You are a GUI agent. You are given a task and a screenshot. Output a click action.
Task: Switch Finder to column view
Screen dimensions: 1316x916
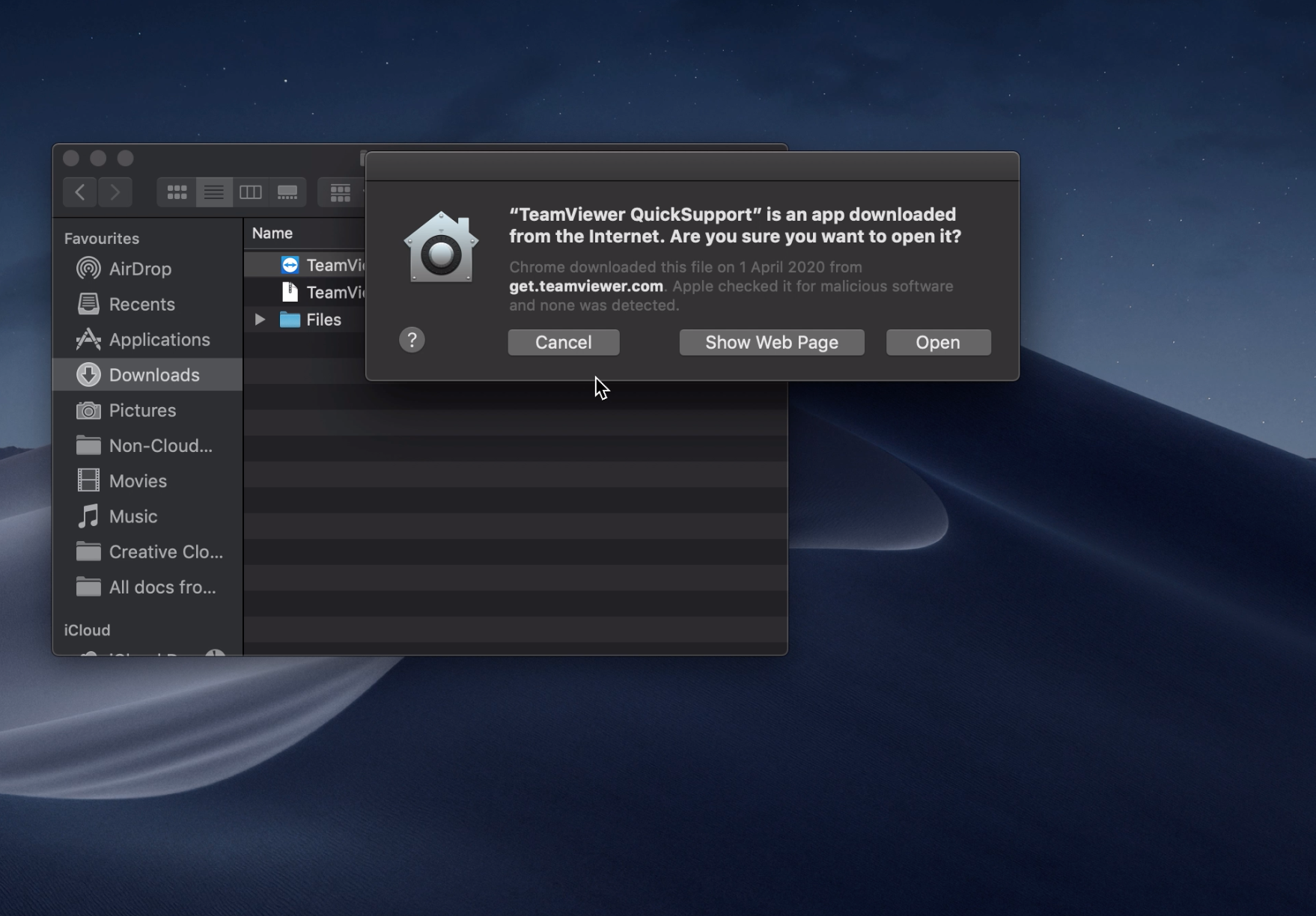point(250,192)
